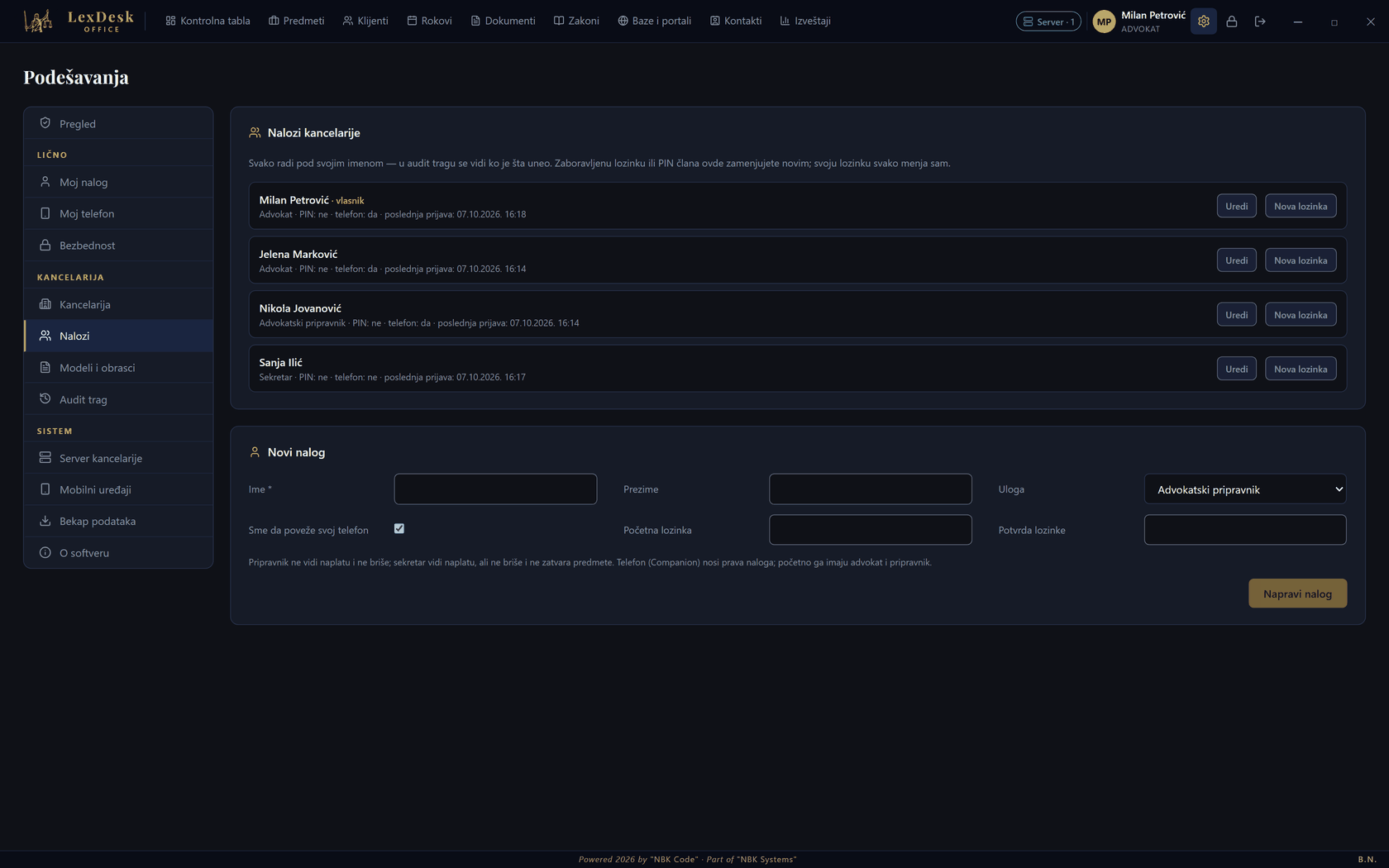Log out using the exit icon
This screenshot has height=868, width=1389.
pos(1260,21)
